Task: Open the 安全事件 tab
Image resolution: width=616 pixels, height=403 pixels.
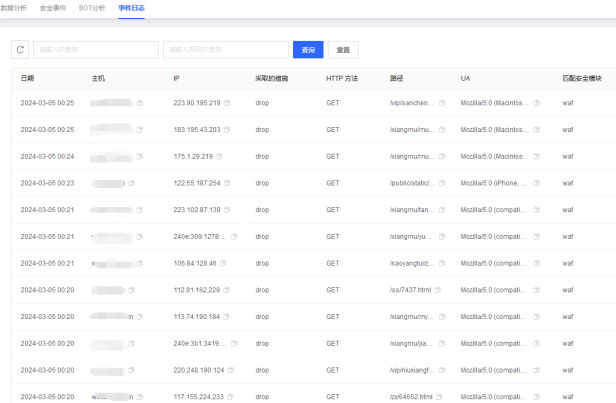Action: (x=53, y=8)
